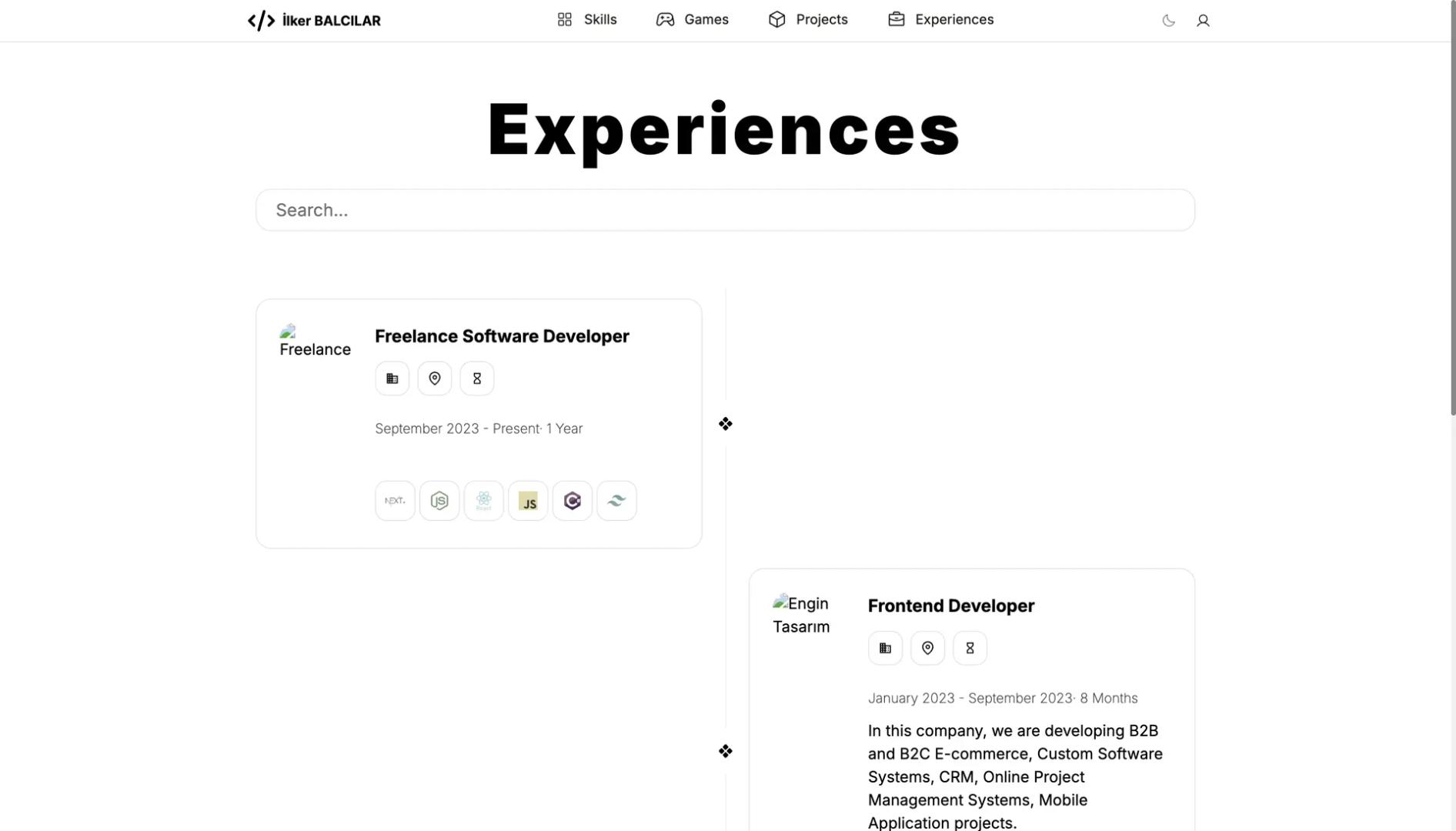Screen dimensions: 1456x831
Task: Select the React technology icon
Action: pos(484,500)
